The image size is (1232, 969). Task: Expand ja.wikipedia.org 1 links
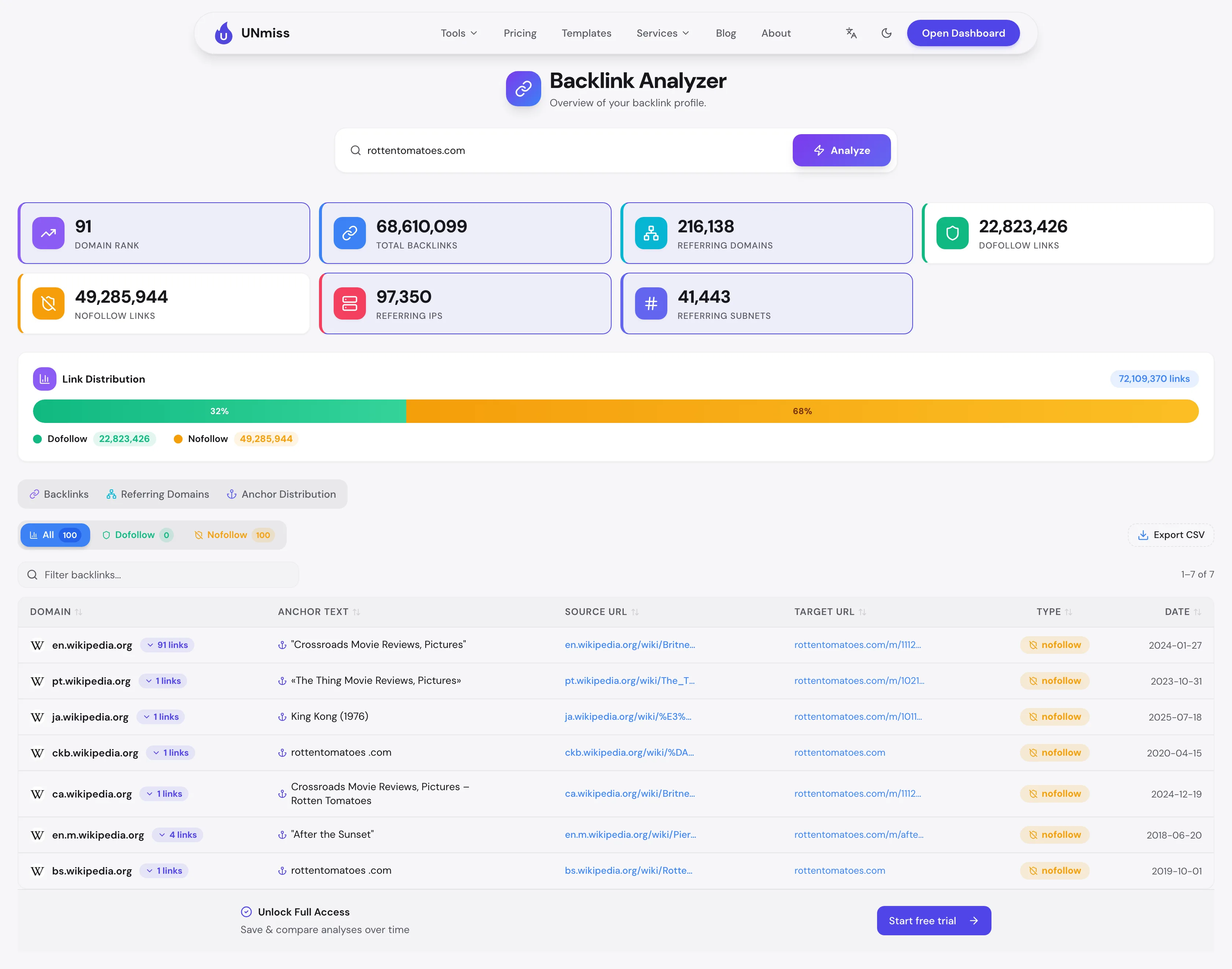coord(161,717)
